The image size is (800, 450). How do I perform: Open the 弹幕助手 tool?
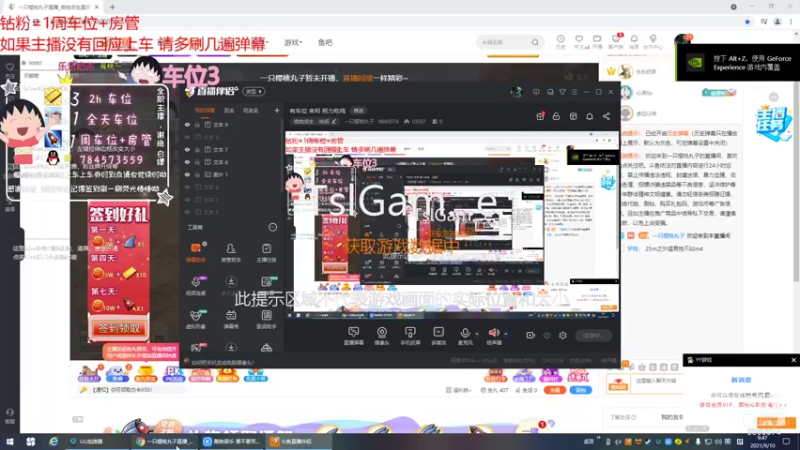click(195, 252)
